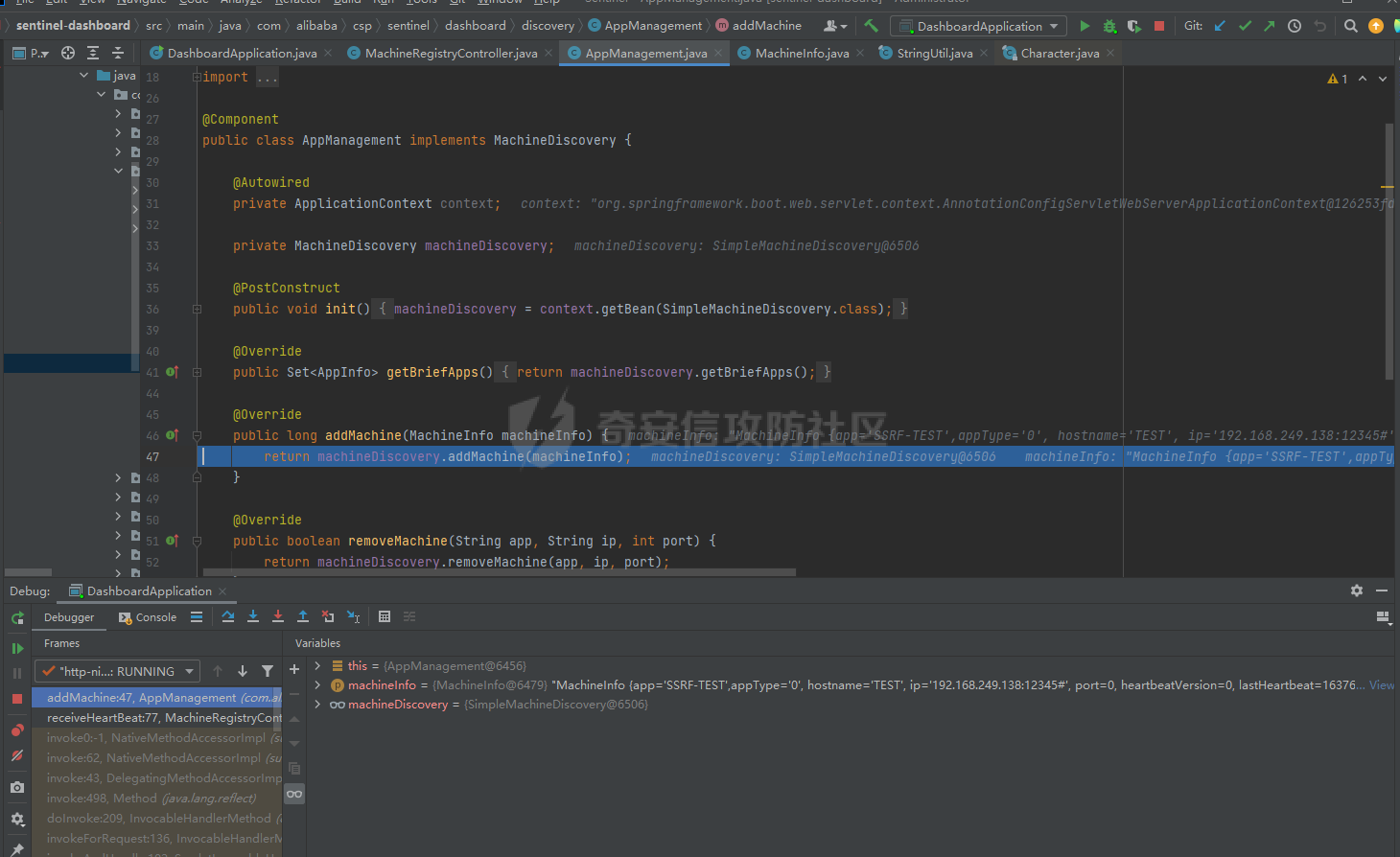Switch to Character.java tab

point(1060,53)
